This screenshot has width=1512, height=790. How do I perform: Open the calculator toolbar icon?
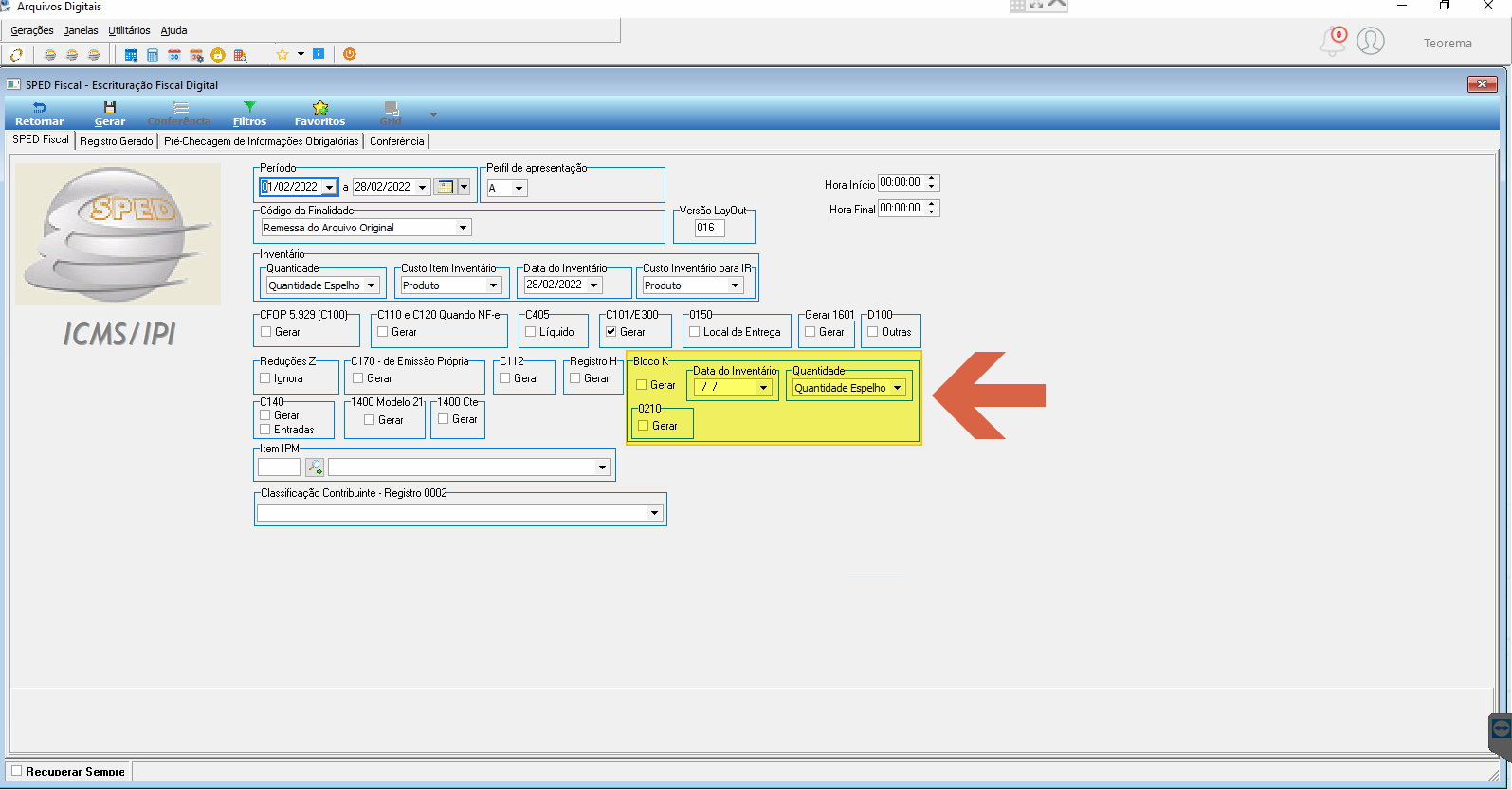(x=153, y=55)
